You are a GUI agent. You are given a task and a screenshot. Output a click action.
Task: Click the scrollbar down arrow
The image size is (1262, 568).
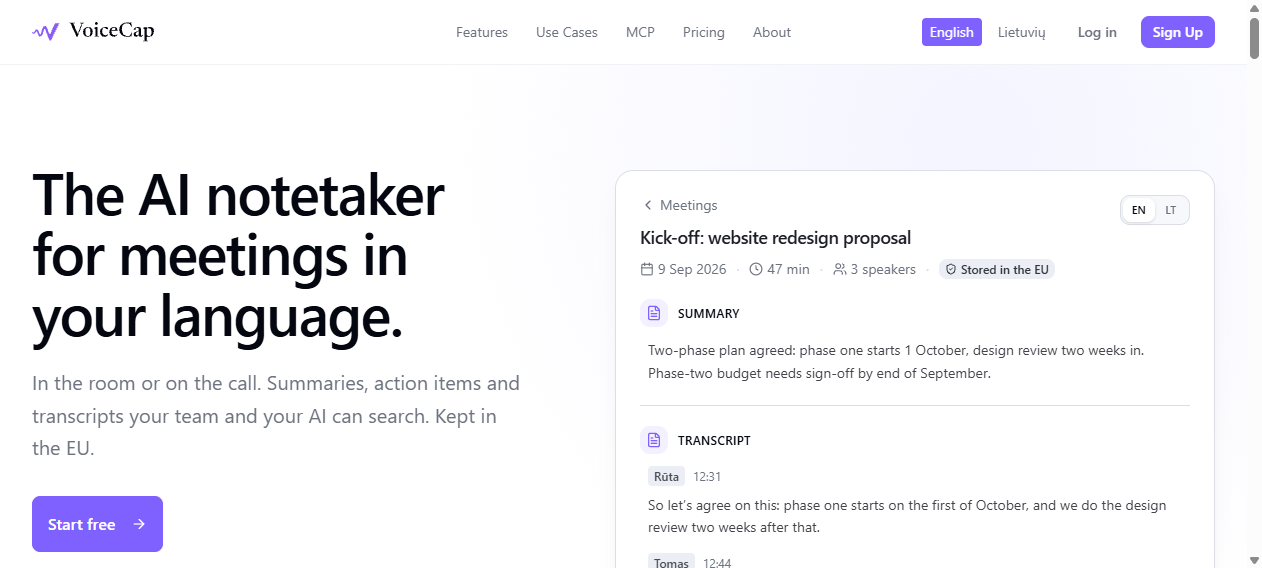[x=1254, y=560]
